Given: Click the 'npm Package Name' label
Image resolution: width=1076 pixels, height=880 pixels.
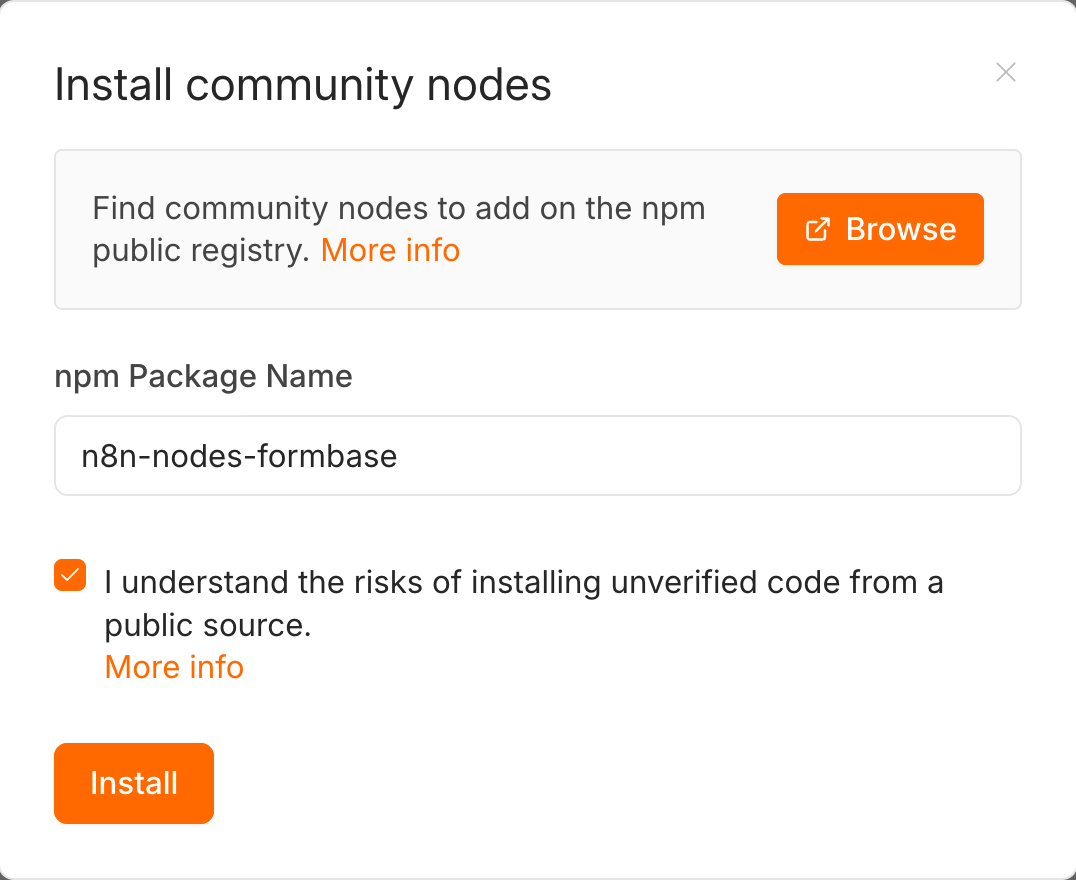Looking at the screenshot, I should click(203, 377).
